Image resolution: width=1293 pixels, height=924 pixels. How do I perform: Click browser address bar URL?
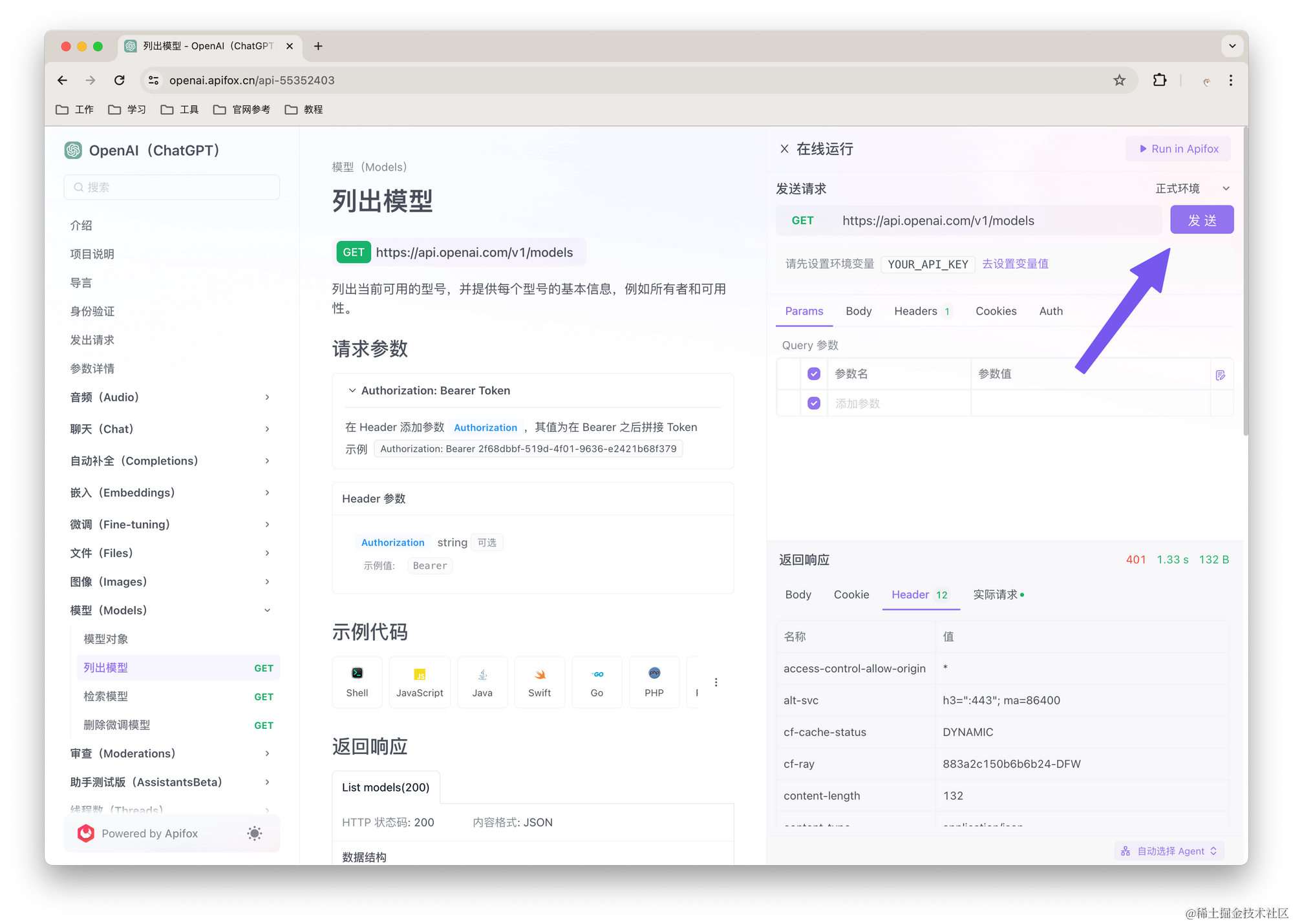point(252,80)
